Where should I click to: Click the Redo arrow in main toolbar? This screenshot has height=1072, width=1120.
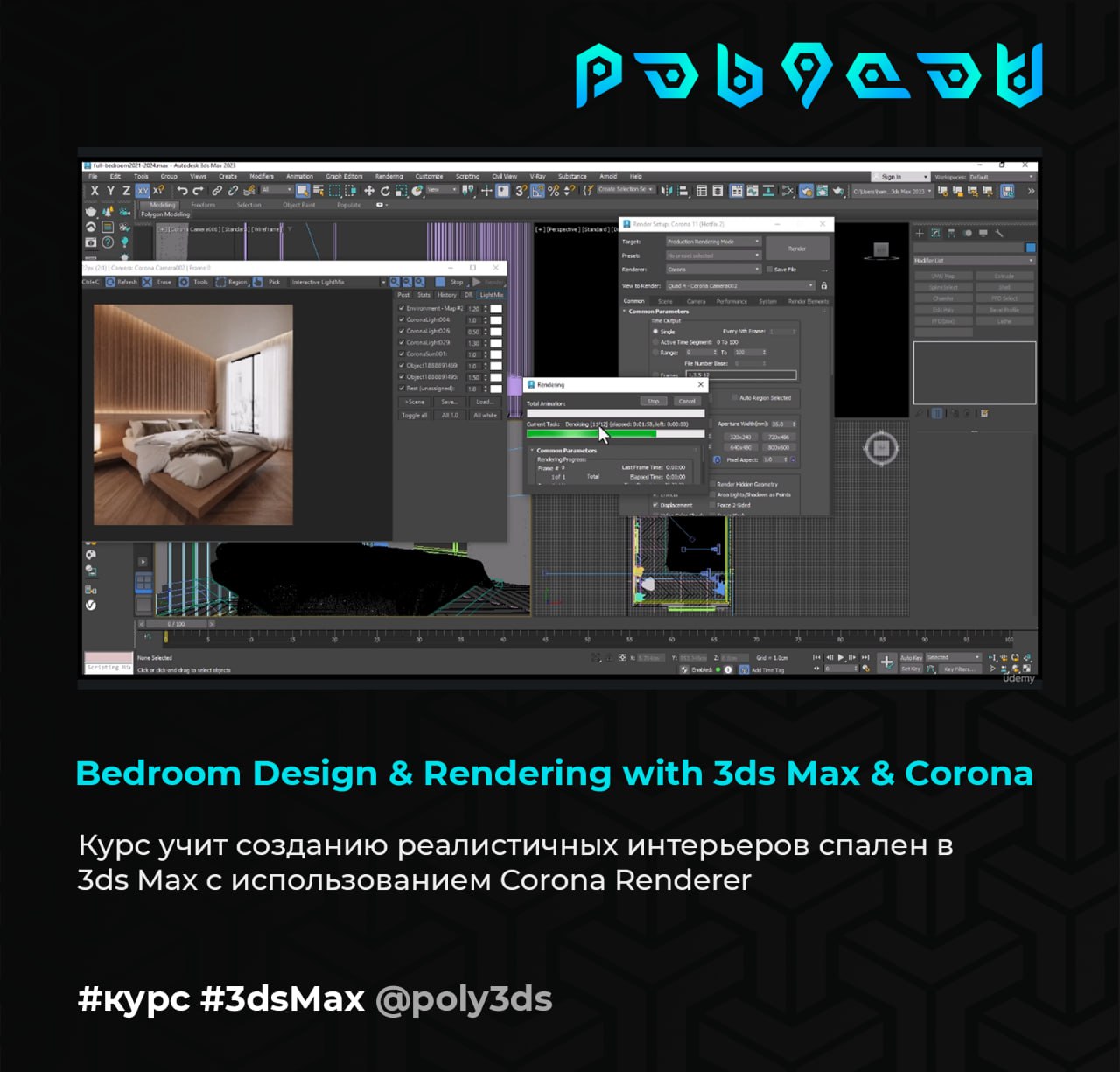click(x=198, y=191)
